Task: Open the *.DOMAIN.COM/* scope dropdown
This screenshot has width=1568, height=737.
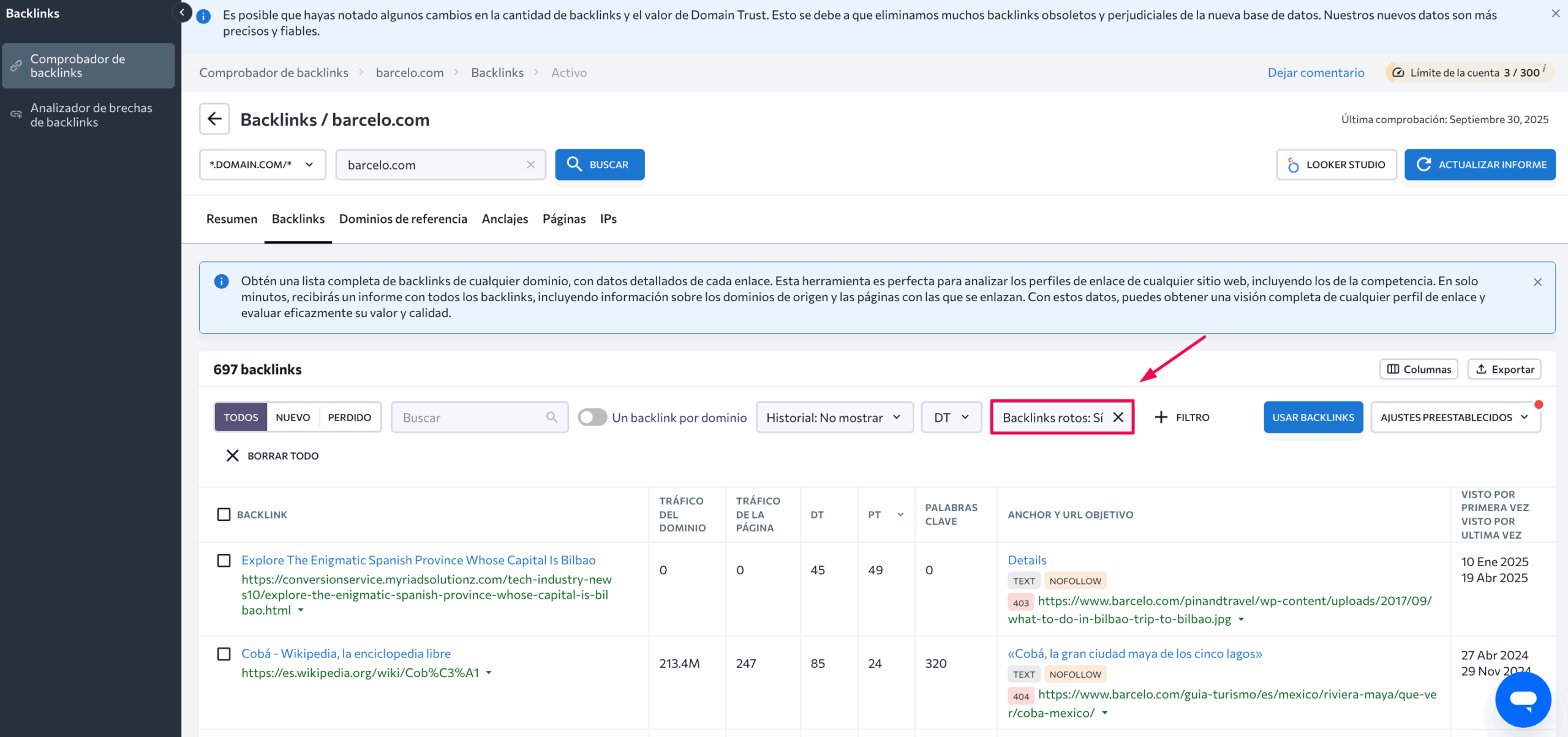Action: 262,165
